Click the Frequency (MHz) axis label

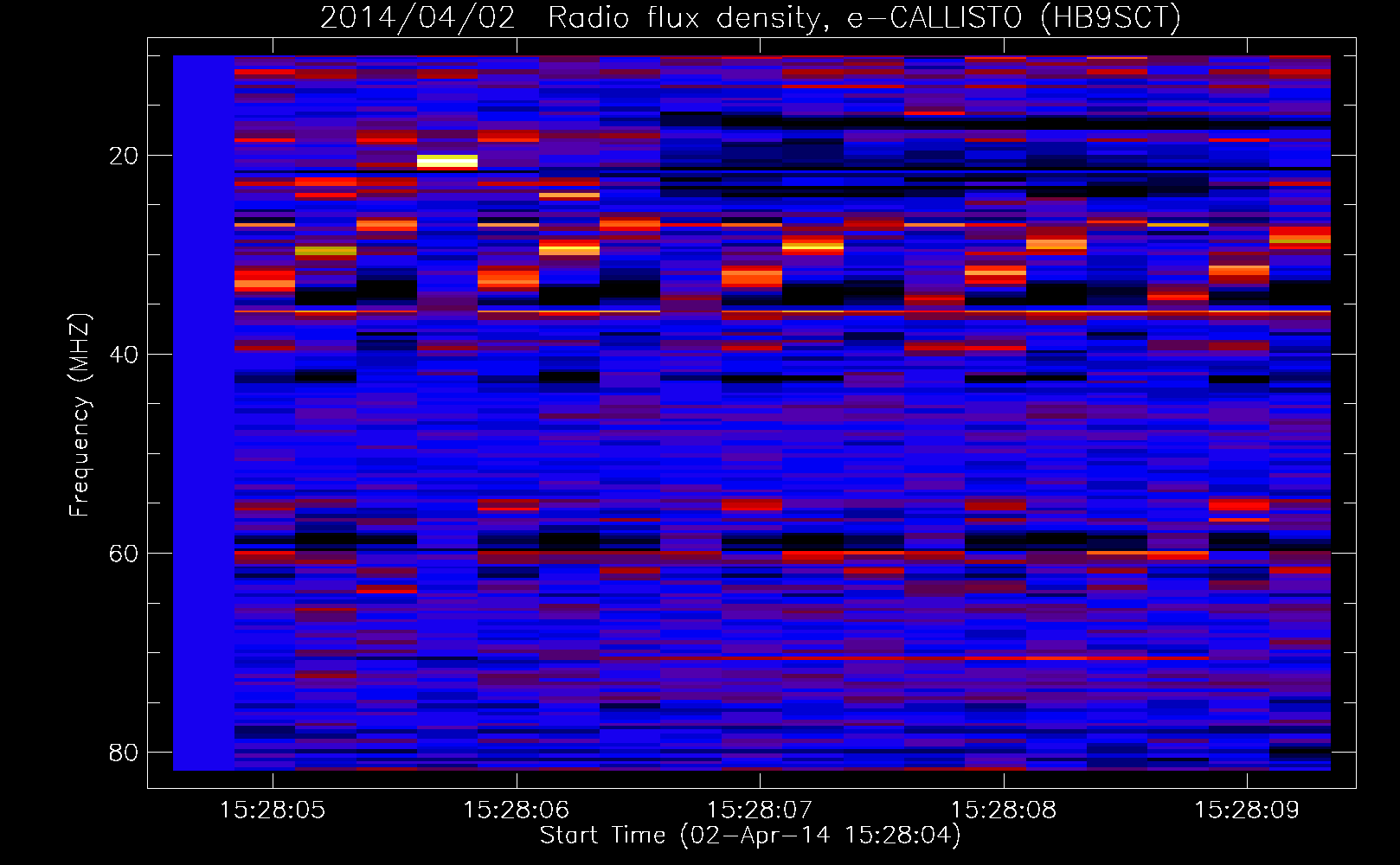tap(80, 415)
